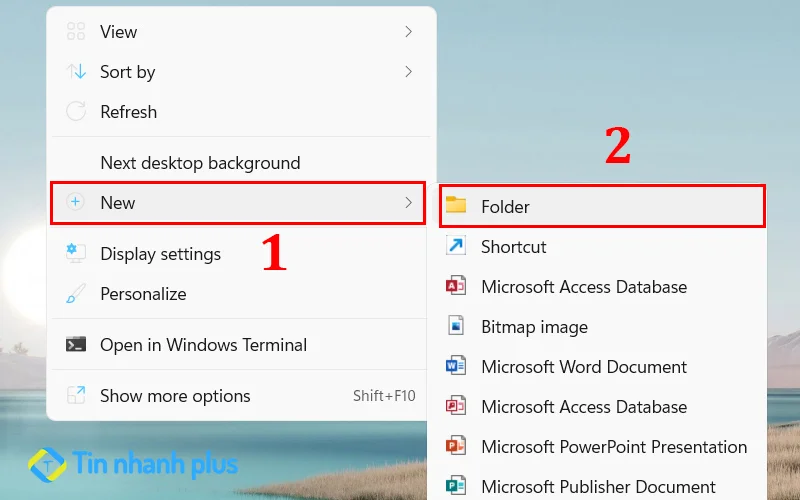This screenshot has width=800, height=500.
Task: Open the New submenu chevron
Action: coord(408,203)
